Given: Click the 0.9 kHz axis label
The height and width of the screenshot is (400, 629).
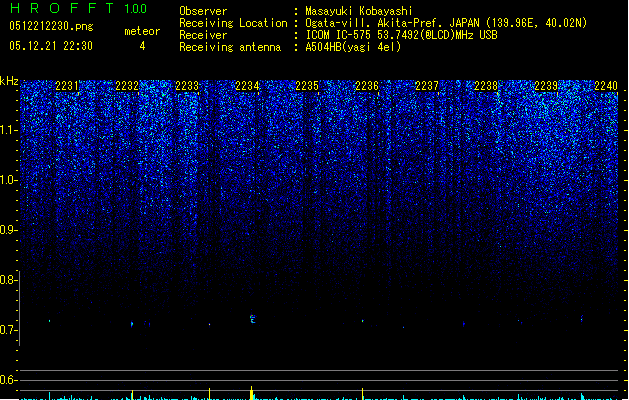Looking at the screenshot, I should [x=8, y=230].
